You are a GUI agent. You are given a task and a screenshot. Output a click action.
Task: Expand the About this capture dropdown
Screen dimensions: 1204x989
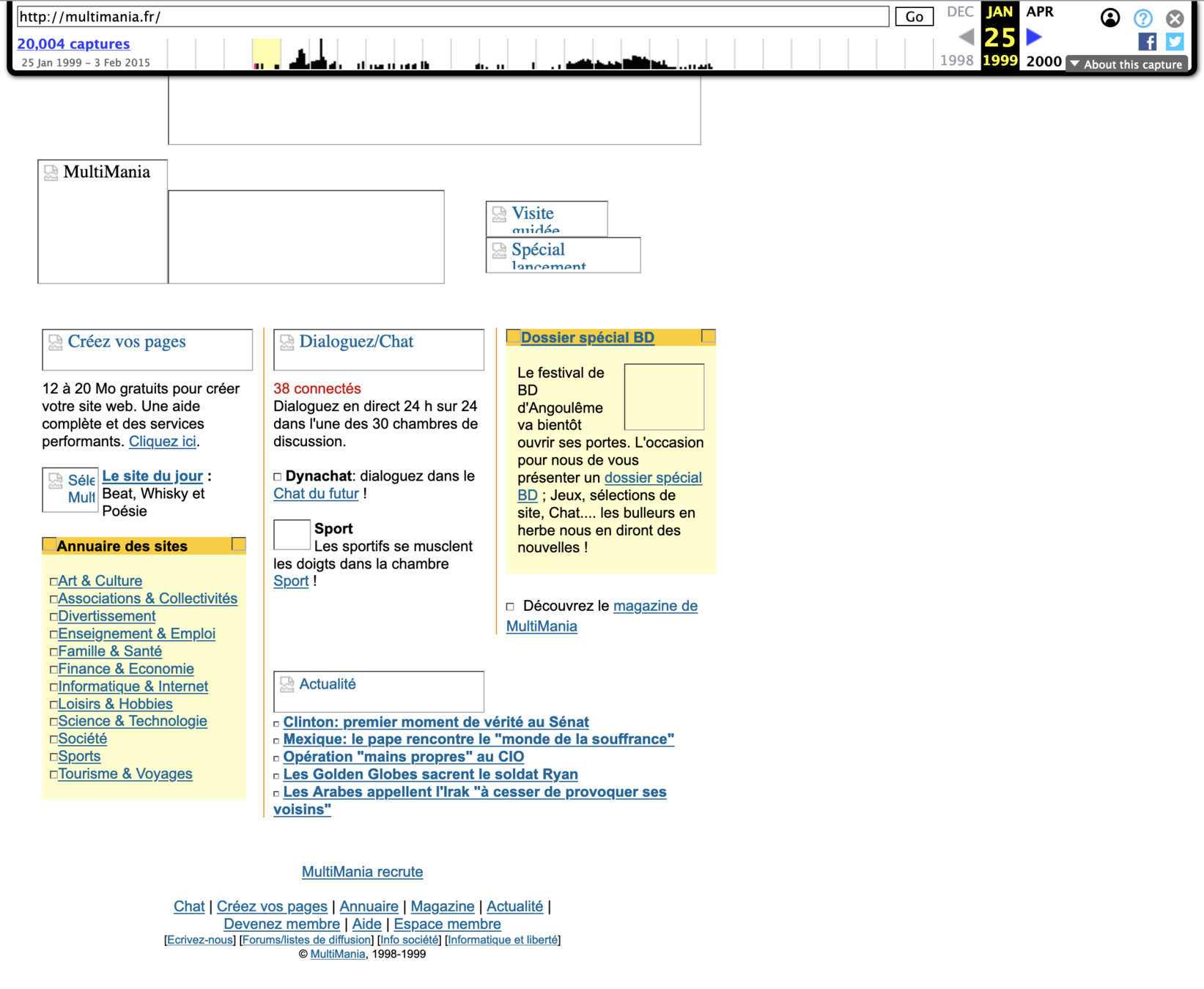pyautogui.click(x=1127, y=64)
